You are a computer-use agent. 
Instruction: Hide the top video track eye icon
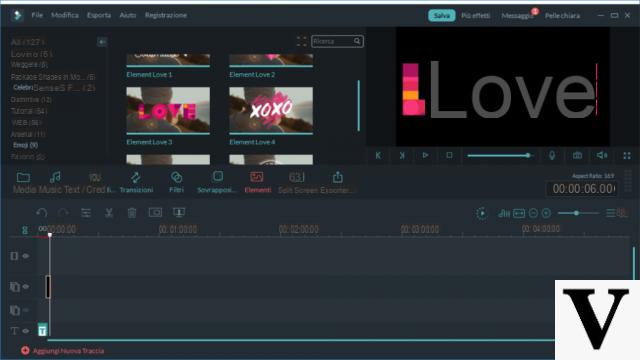tap(26, 256)
